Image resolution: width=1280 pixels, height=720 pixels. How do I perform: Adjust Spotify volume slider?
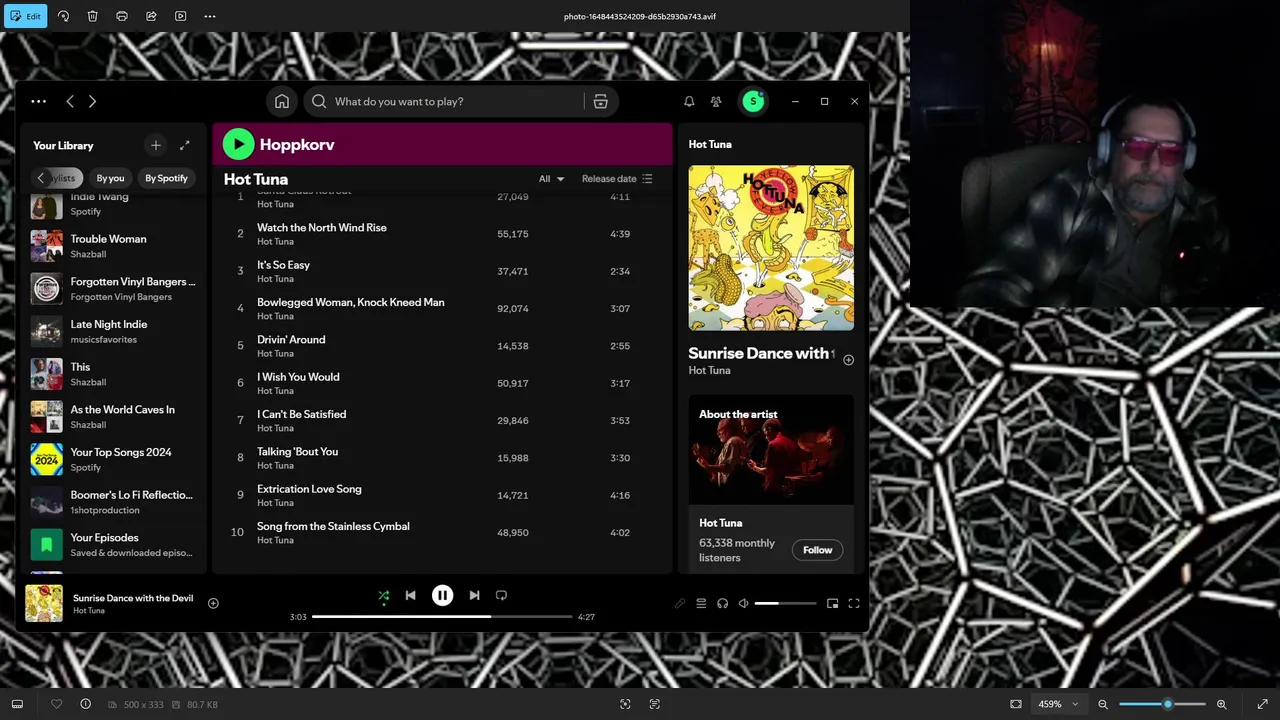pos(785,603)
